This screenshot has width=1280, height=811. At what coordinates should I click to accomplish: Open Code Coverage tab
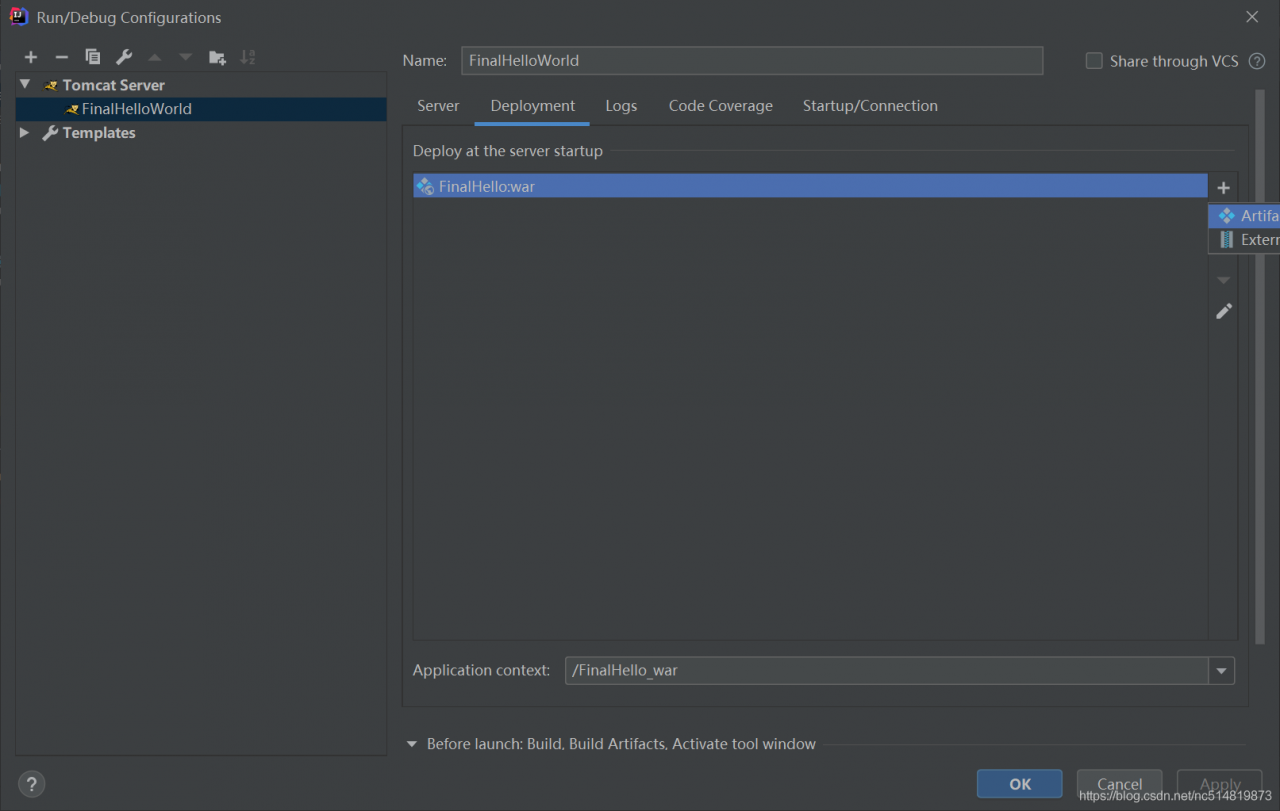pos(720,106)
